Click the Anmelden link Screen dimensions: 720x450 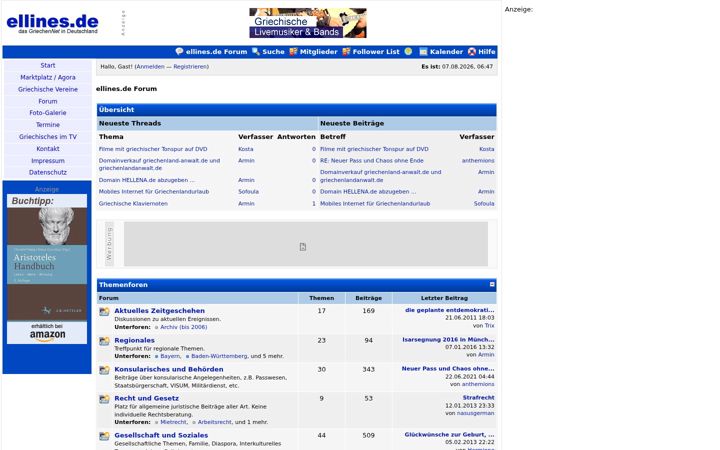pyautogui.click(x=150, y=67)
